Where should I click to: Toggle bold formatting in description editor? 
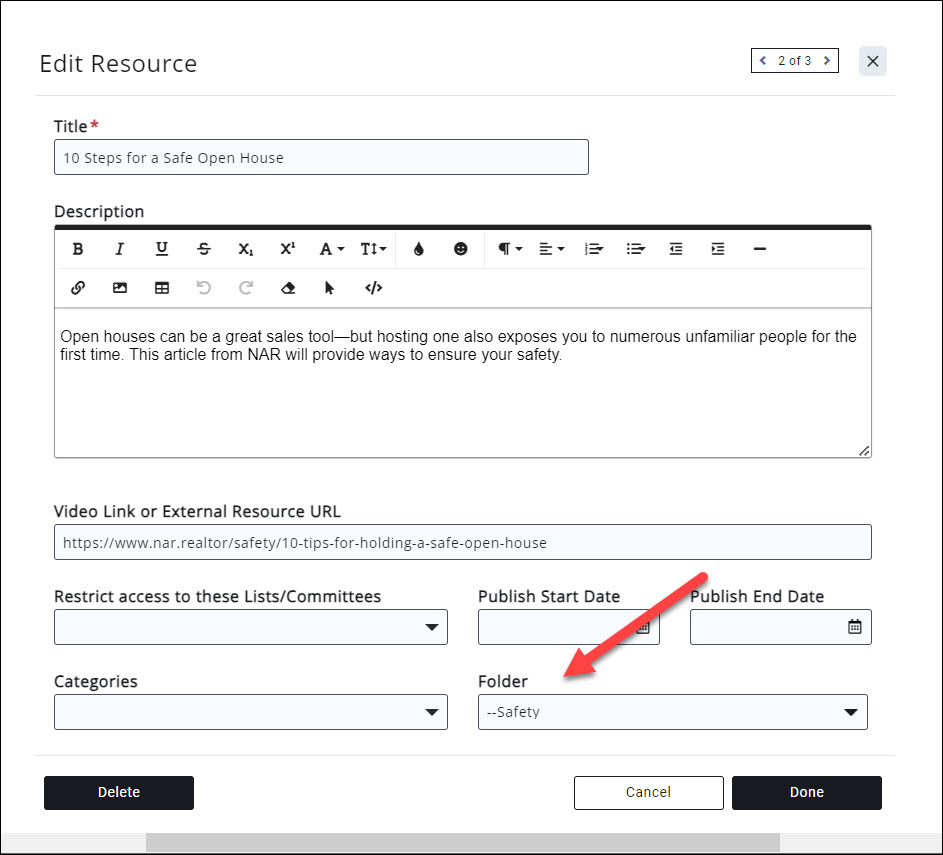tap(78, 249)
